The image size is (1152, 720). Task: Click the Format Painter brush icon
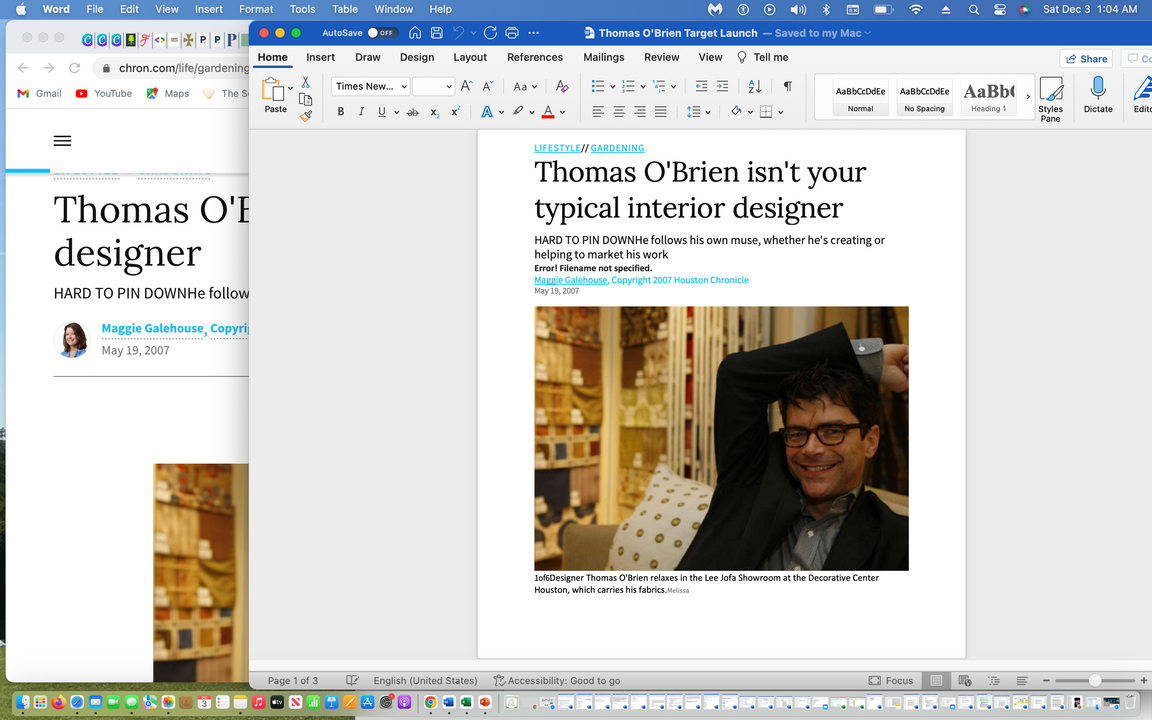pyautogui.click(x=306, y=116)
